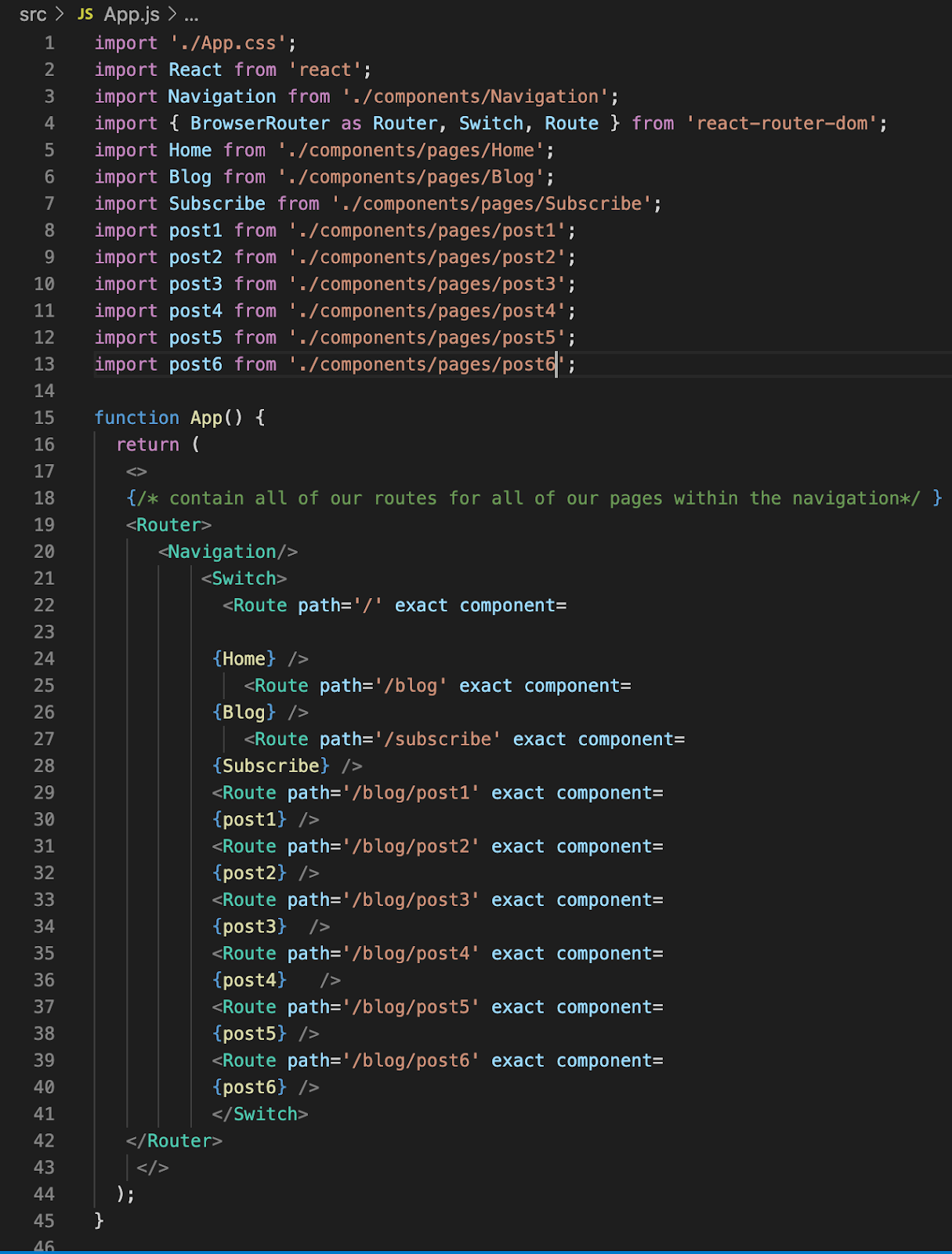
Task: Open the src breadcrumb folder
Action: (x=33, y=15)
